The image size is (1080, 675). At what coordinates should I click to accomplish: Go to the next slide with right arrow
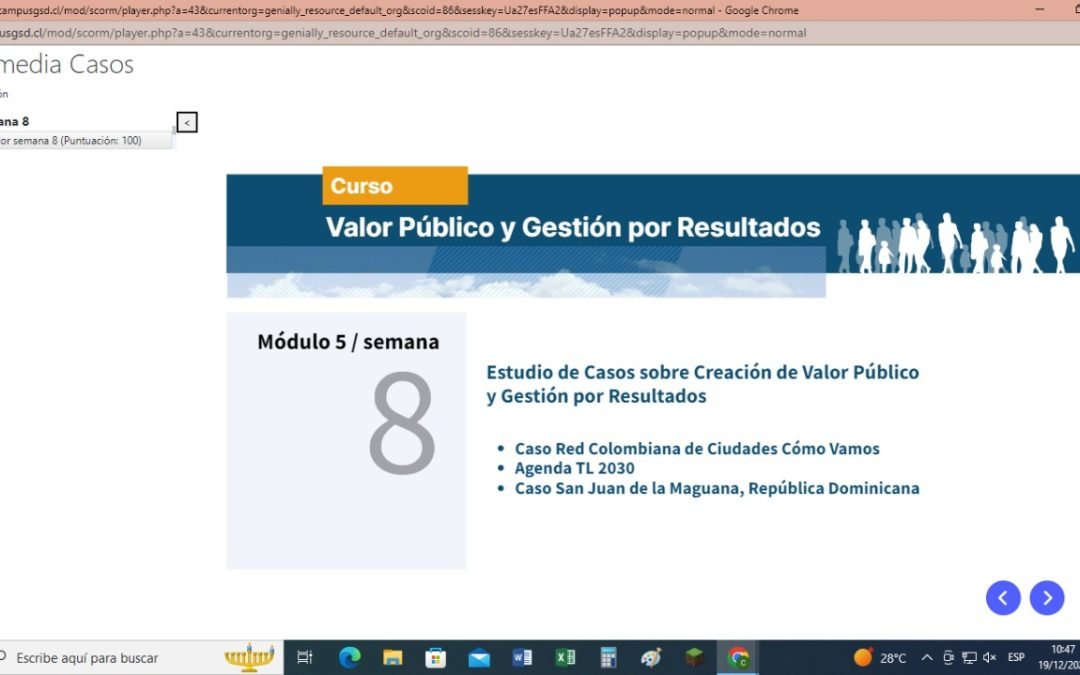point(1047,598)
